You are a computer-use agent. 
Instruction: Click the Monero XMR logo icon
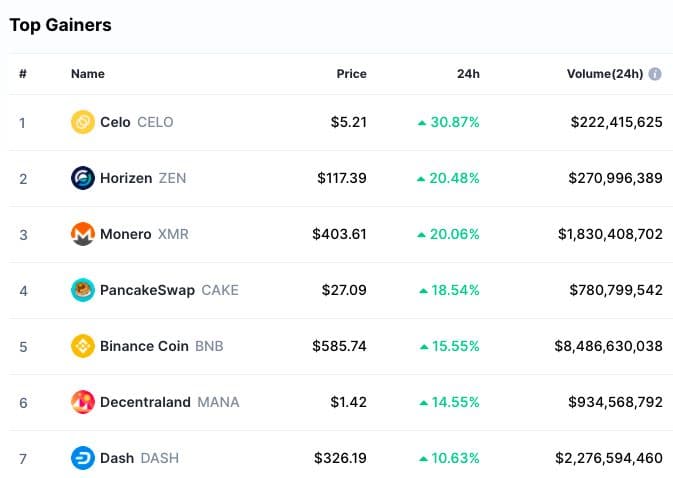tap(83, 234)
